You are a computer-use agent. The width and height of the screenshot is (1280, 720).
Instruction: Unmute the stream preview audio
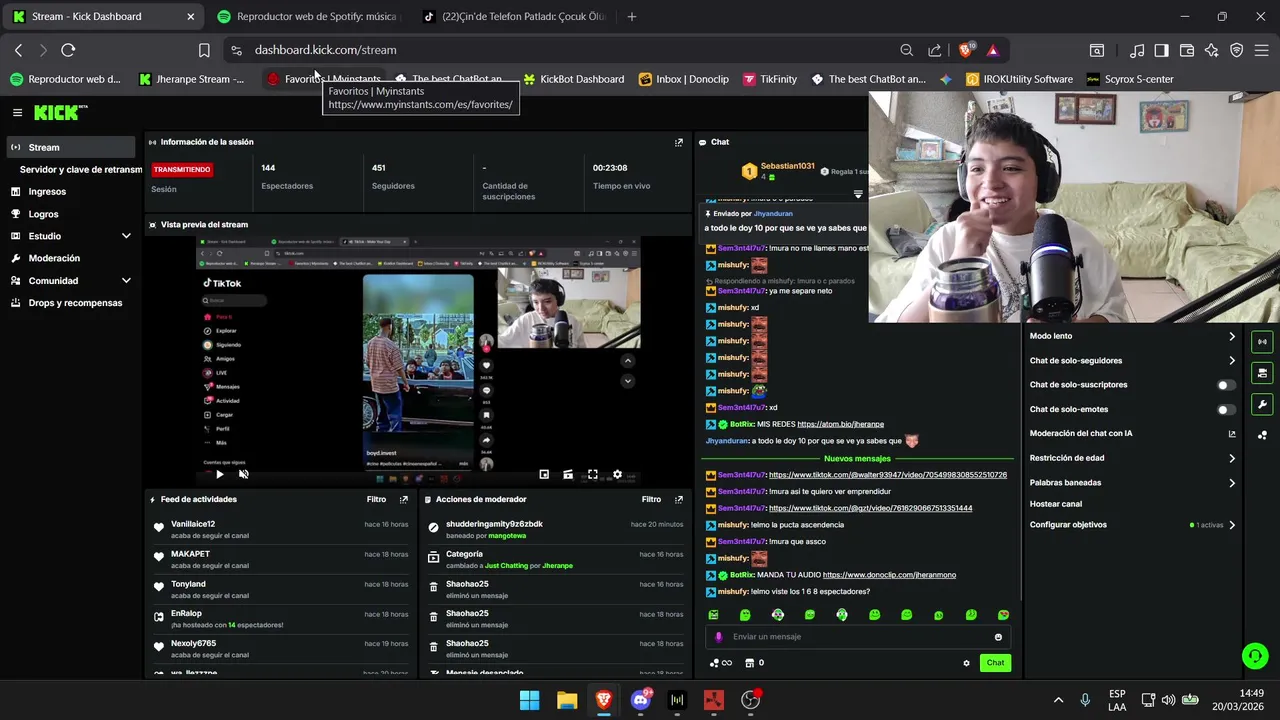pos(243,474)
